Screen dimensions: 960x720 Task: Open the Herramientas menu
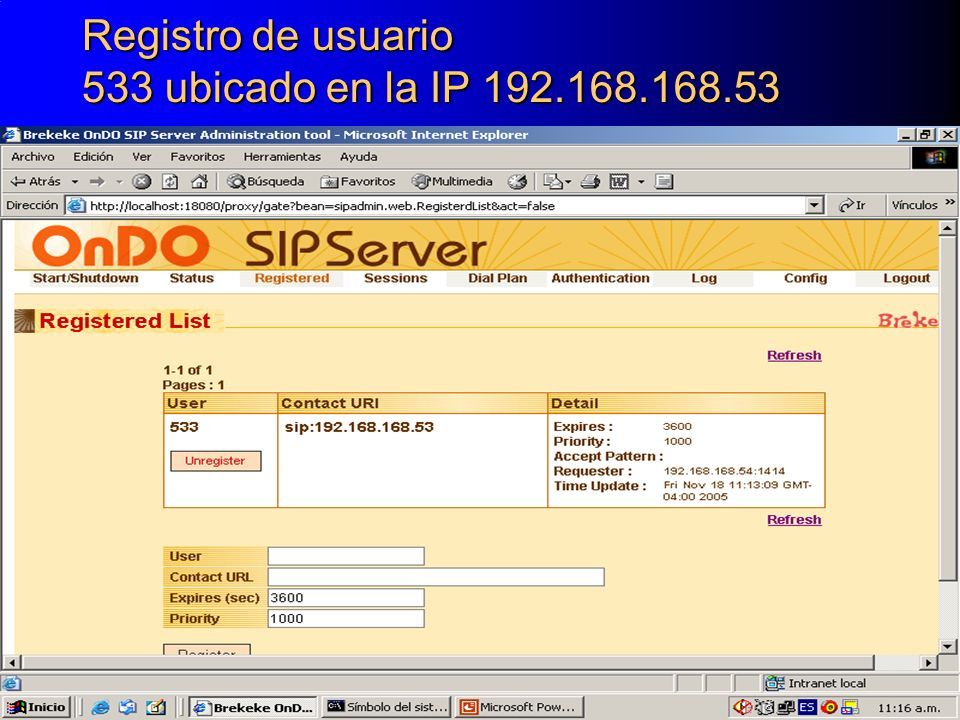282,157
